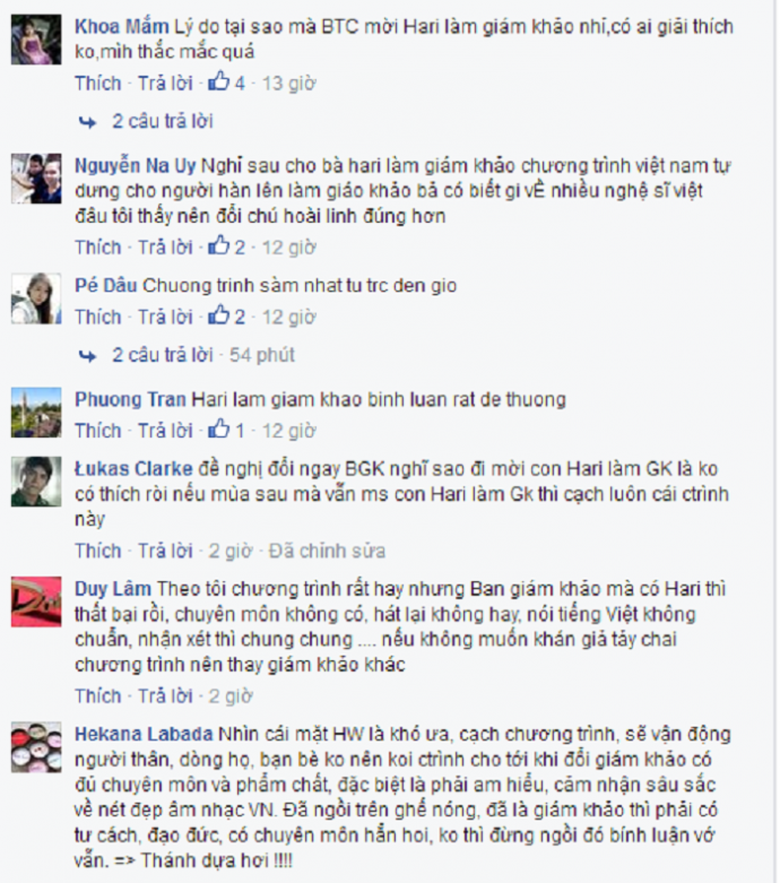Click thumbs-up icon on Phuong Tran comment
This screenshot has height=883, width=780.
(219, 429)
